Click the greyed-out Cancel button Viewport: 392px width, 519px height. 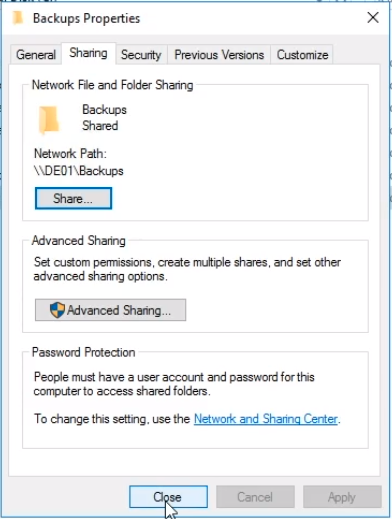click(255, 497)
